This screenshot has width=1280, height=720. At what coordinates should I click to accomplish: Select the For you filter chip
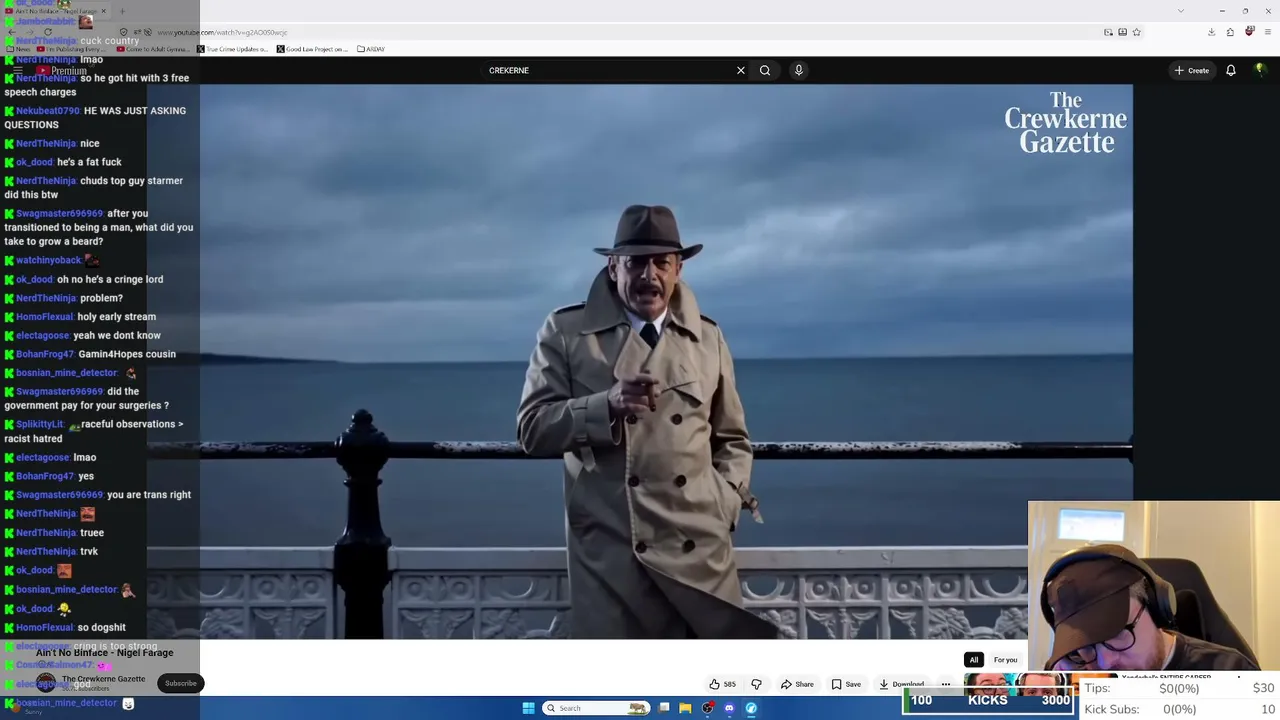click(1005, 660)
